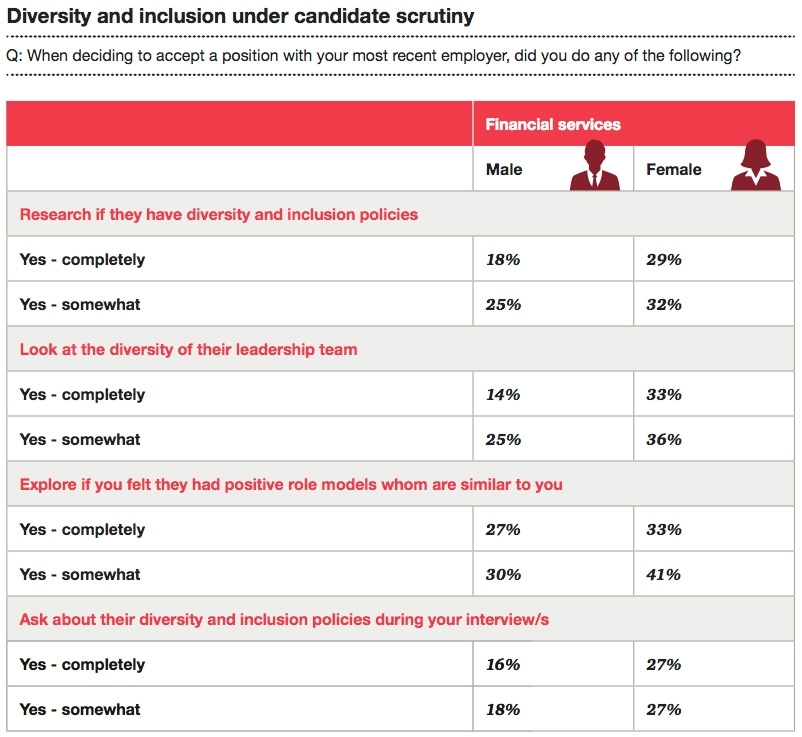Screen dimensions: 802x737
Task: Click the Male column label
Action: tap(504, 170)
